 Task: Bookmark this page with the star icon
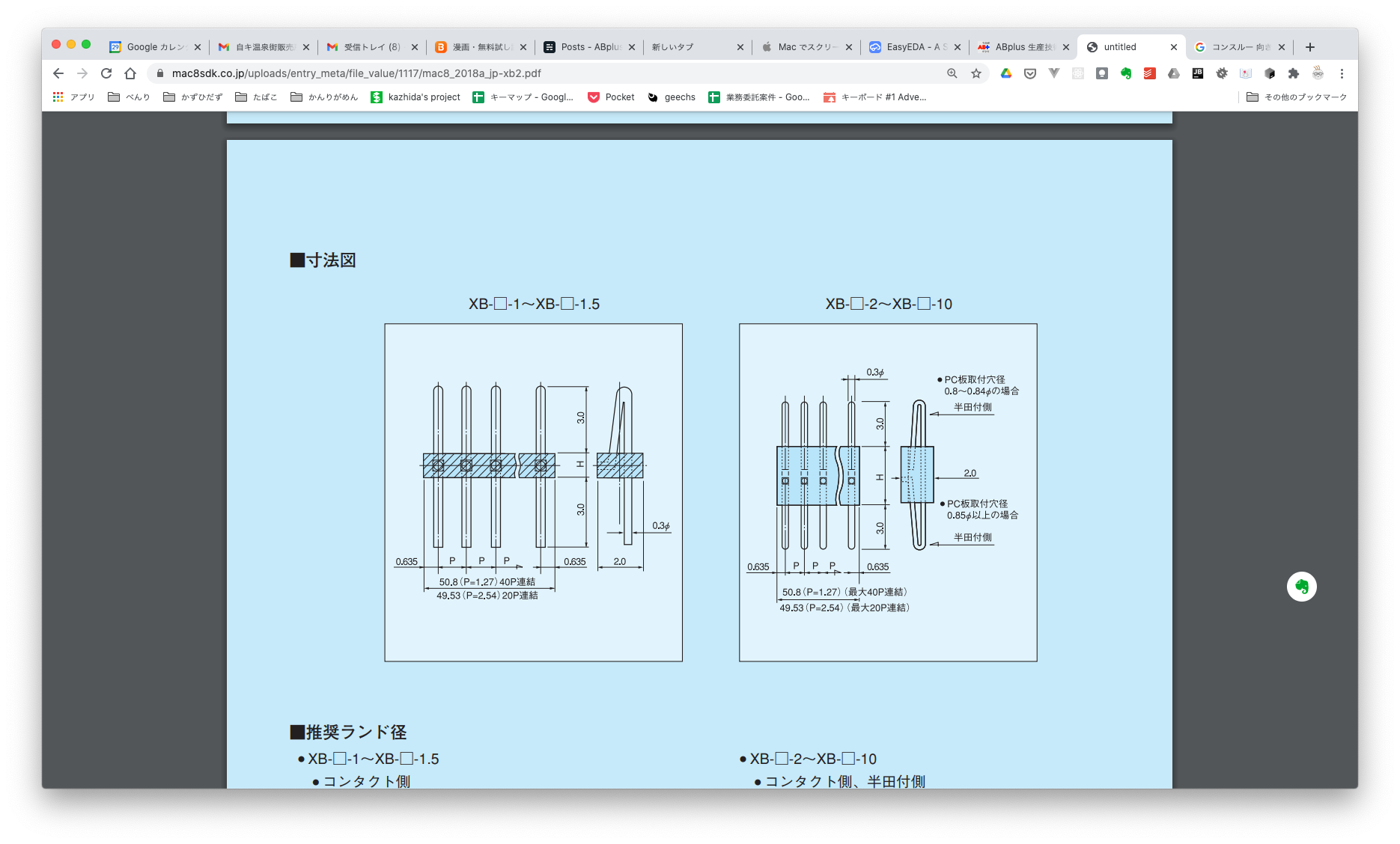pos(976,73)
